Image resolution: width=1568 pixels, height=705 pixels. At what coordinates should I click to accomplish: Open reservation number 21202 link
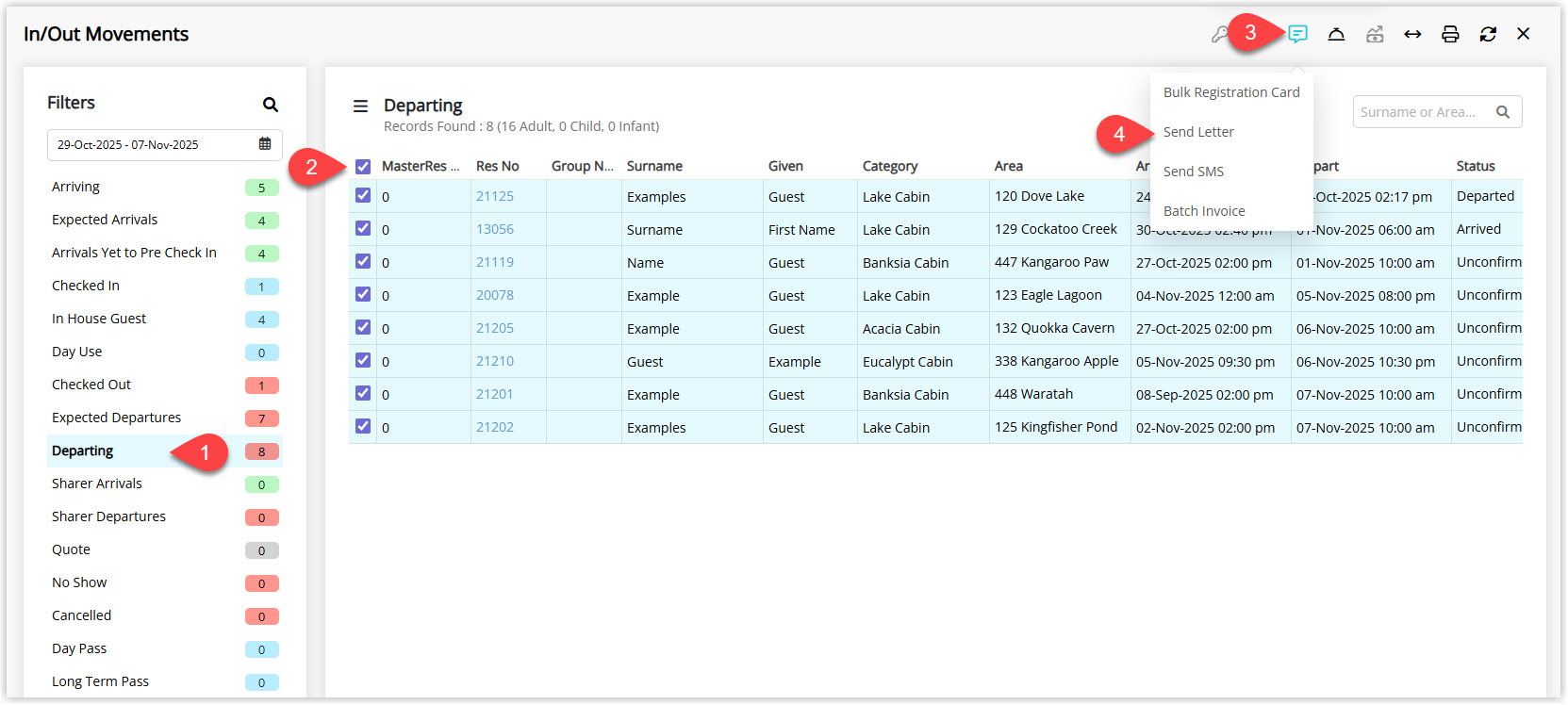(x=495, y=427)
